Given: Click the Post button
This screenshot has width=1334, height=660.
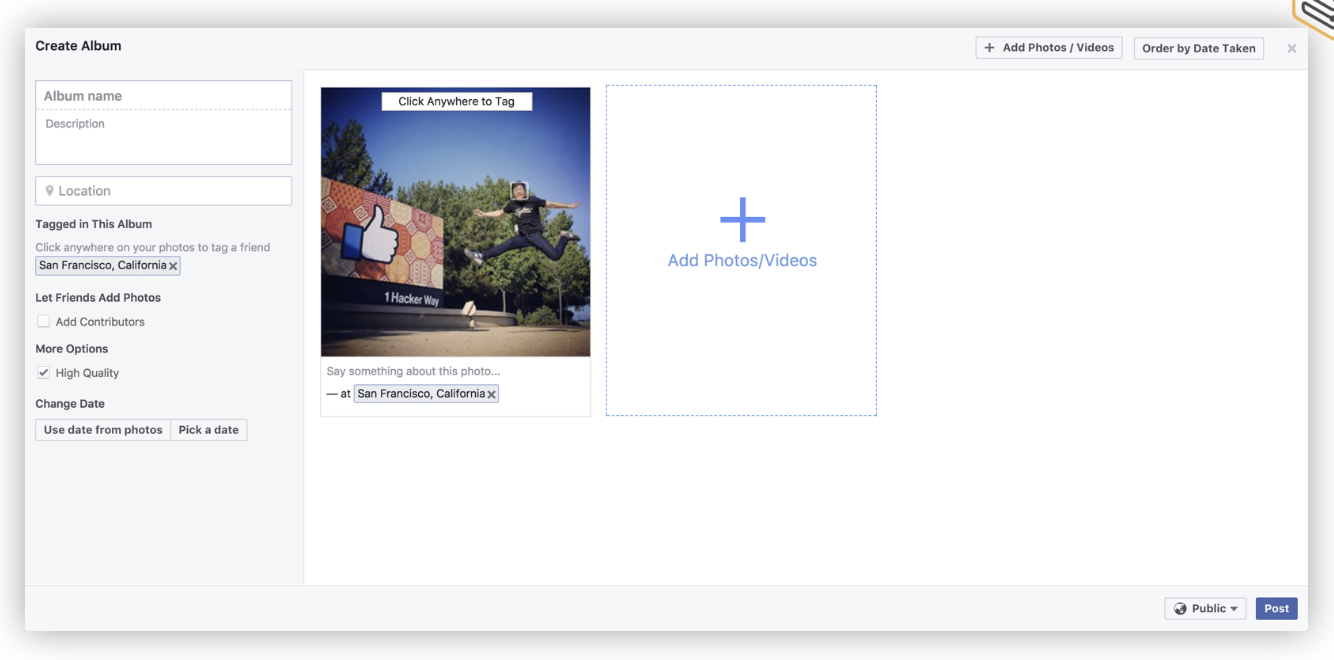Looking at the screenshot, I should [1277, 609].
